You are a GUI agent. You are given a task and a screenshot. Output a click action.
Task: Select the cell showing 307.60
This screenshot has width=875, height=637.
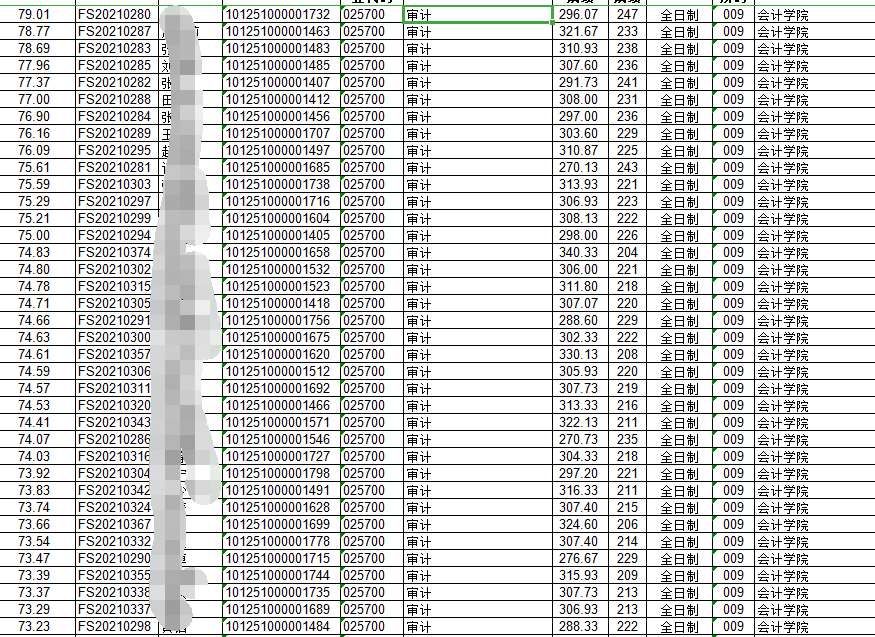tap(578, 66)
